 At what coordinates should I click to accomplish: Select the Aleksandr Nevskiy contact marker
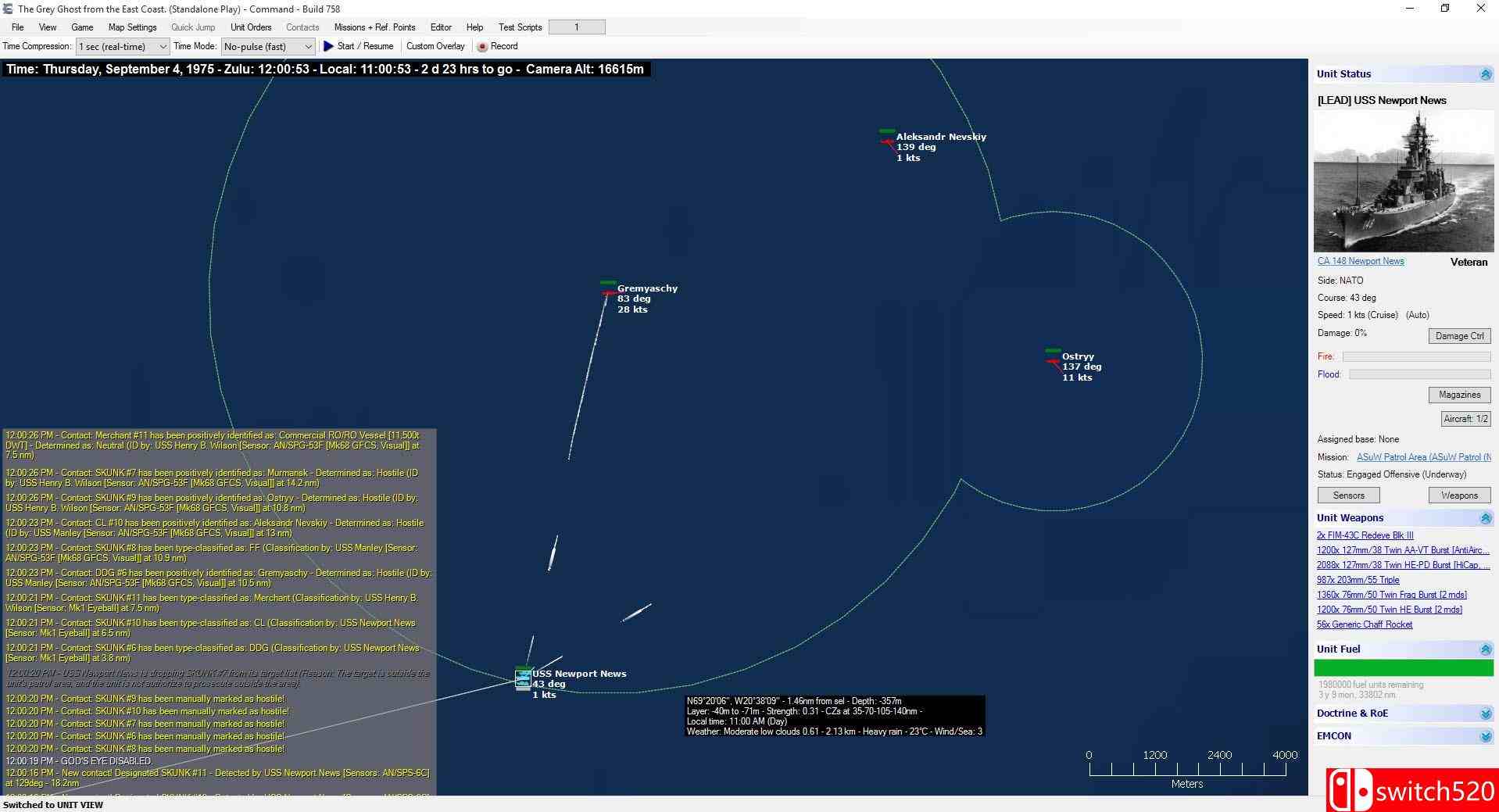pyautogui.click(x=887, y=141)
